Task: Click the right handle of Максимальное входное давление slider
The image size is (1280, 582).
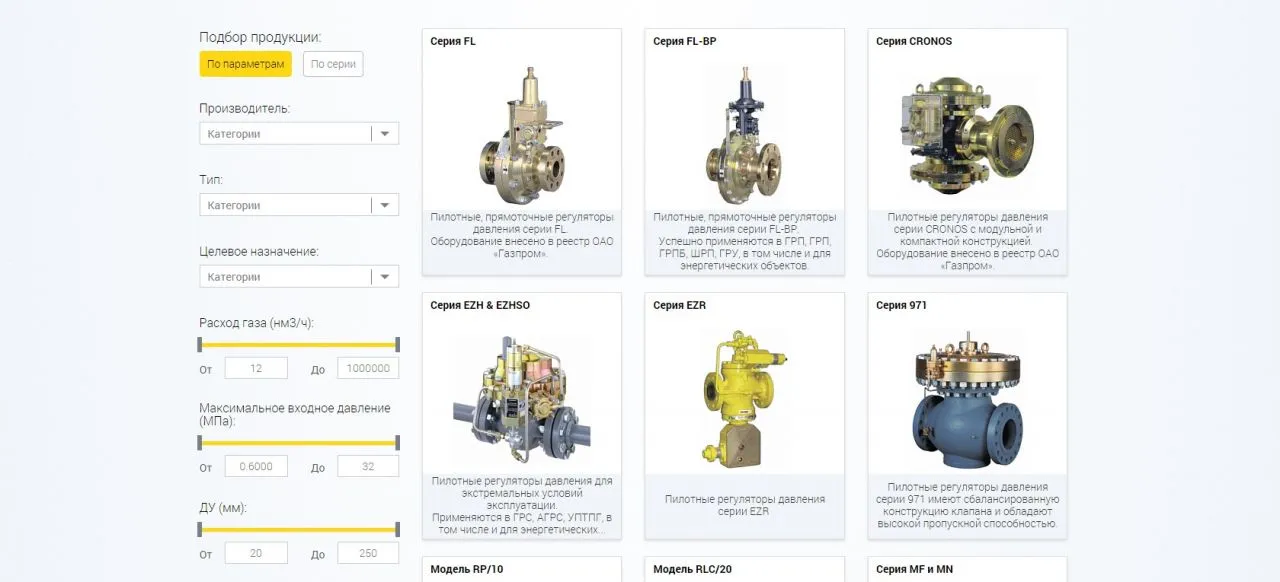Action: click(398, 442)
